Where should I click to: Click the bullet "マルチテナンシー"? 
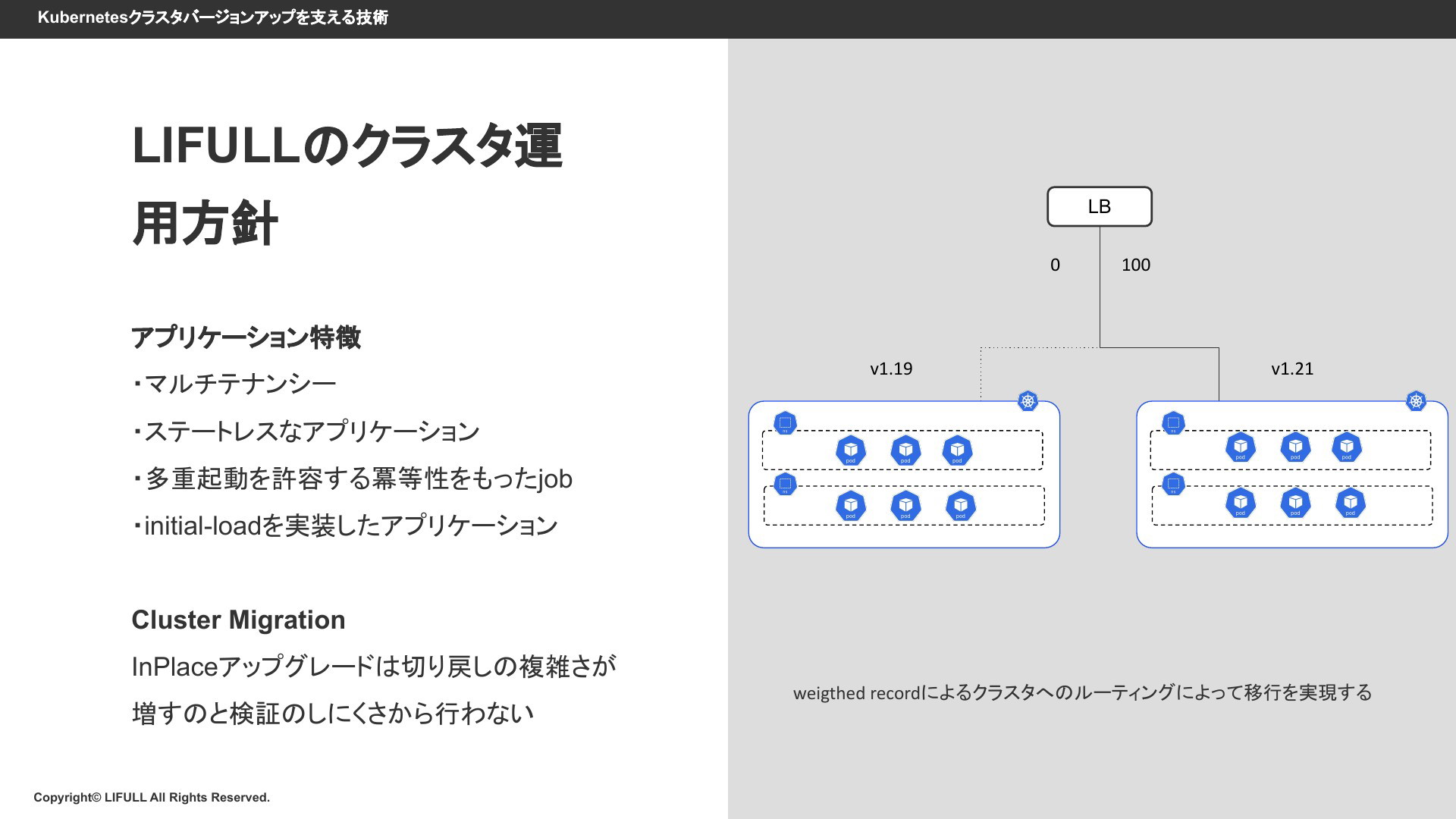[234, 384]
